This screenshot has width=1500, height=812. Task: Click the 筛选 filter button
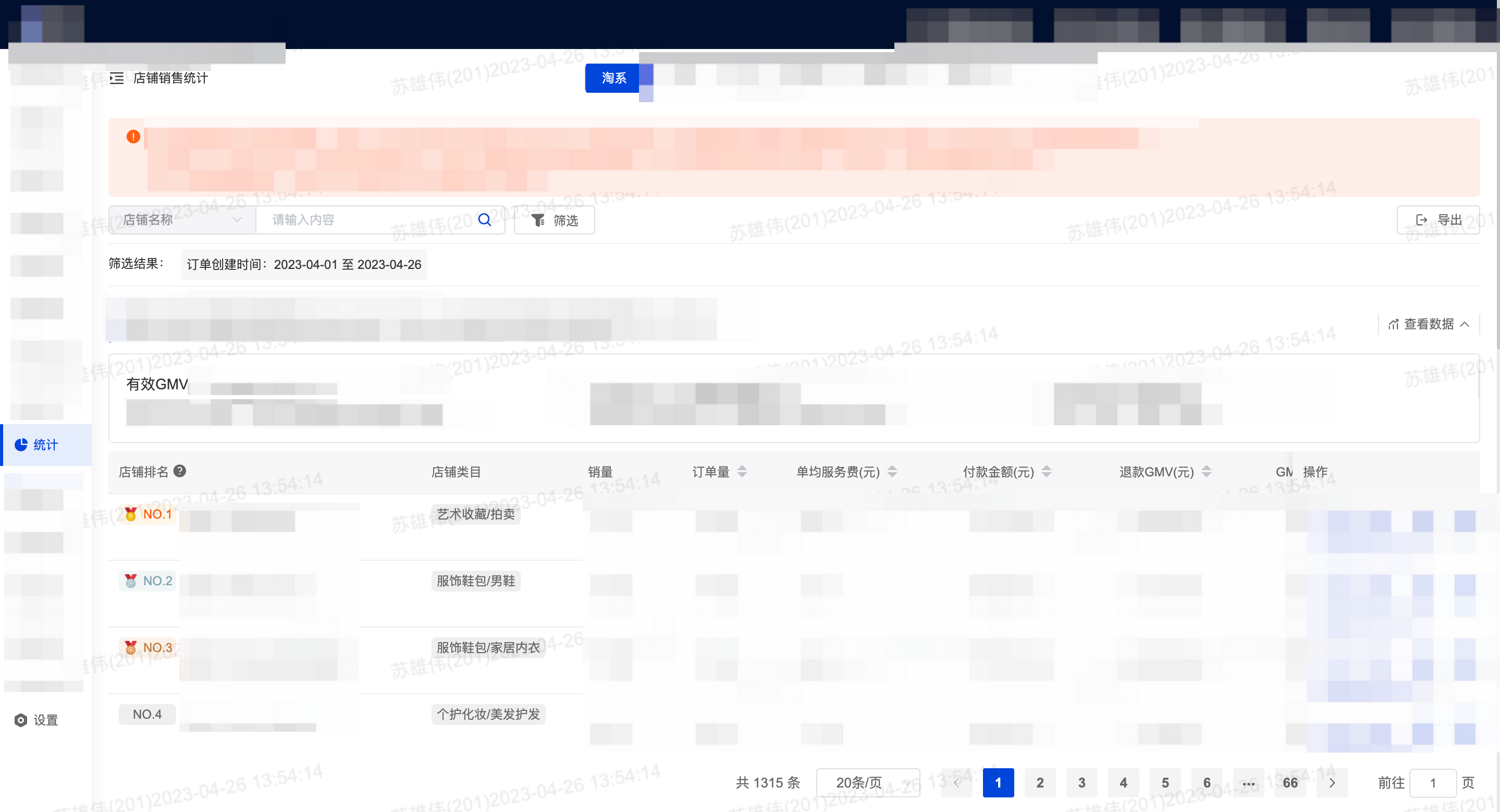pyautogui.click(x=555, y=220)
